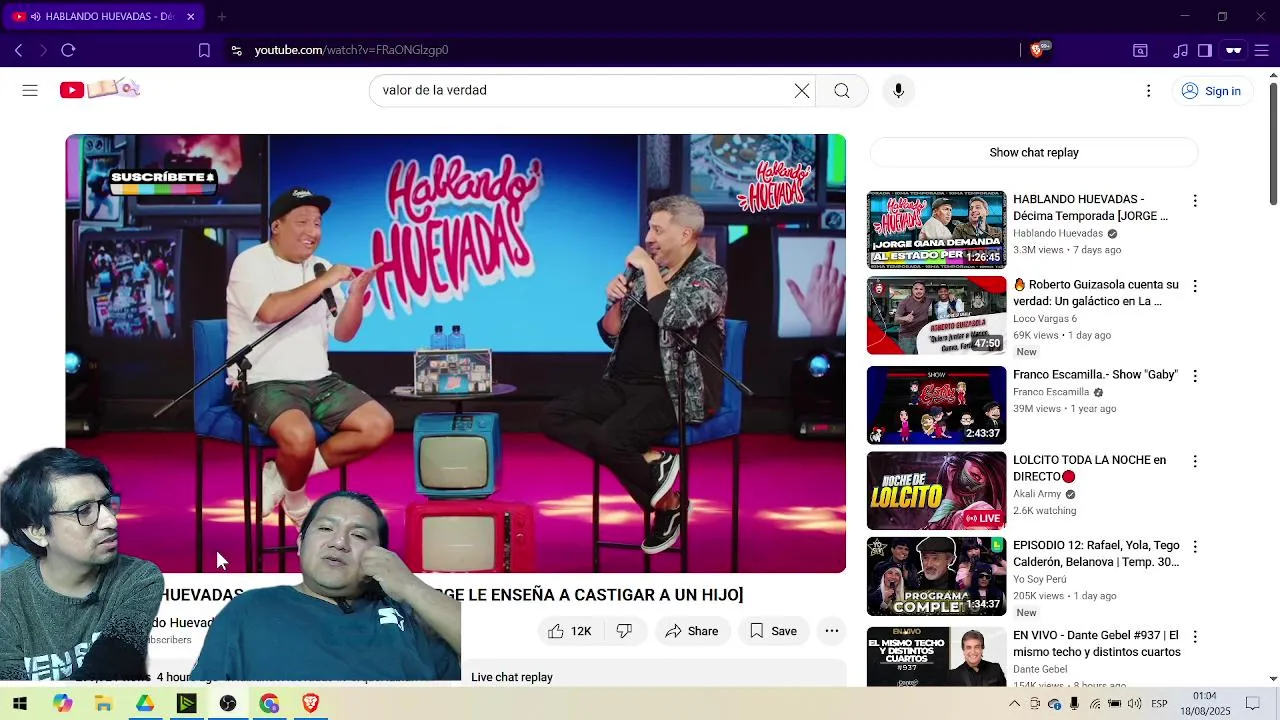Visit Yo Soy Perú channel name
The width and height of the screenshot is (1280, 720).
point(1040,579)
